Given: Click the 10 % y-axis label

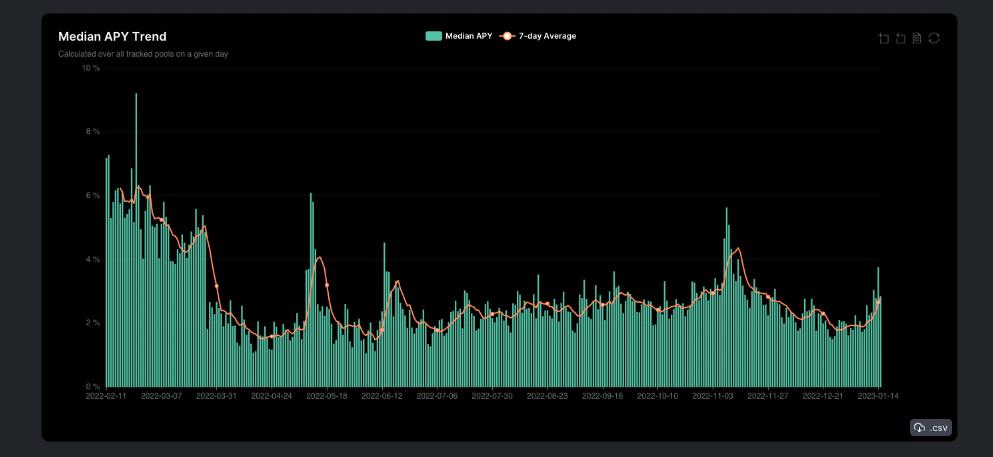Looking at the screenshot, I should (90, 68).
